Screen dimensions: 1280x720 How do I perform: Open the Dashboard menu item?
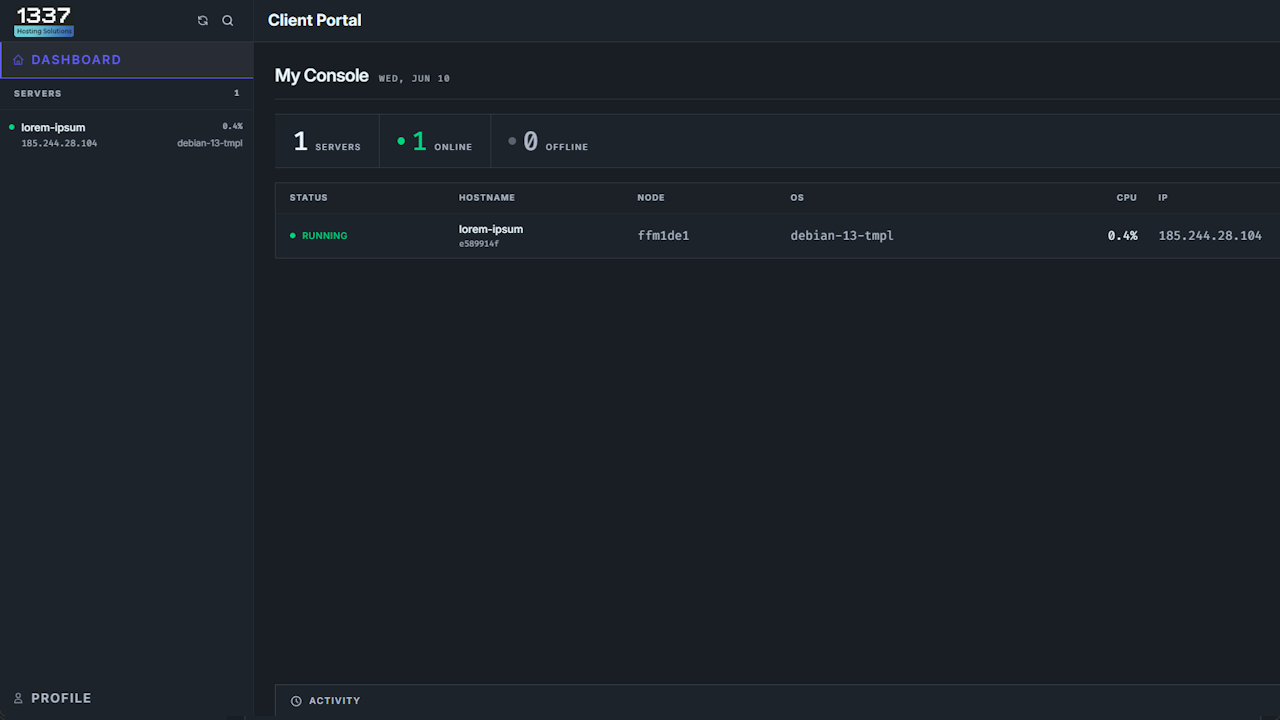(127, 60)
